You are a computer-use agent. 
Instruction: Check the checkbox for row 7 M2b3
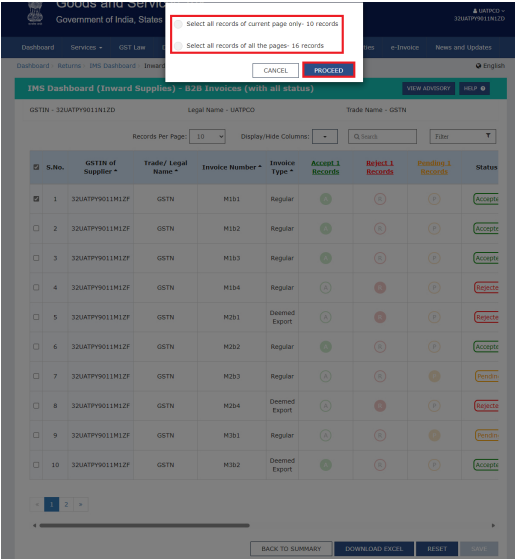(36, 376)
